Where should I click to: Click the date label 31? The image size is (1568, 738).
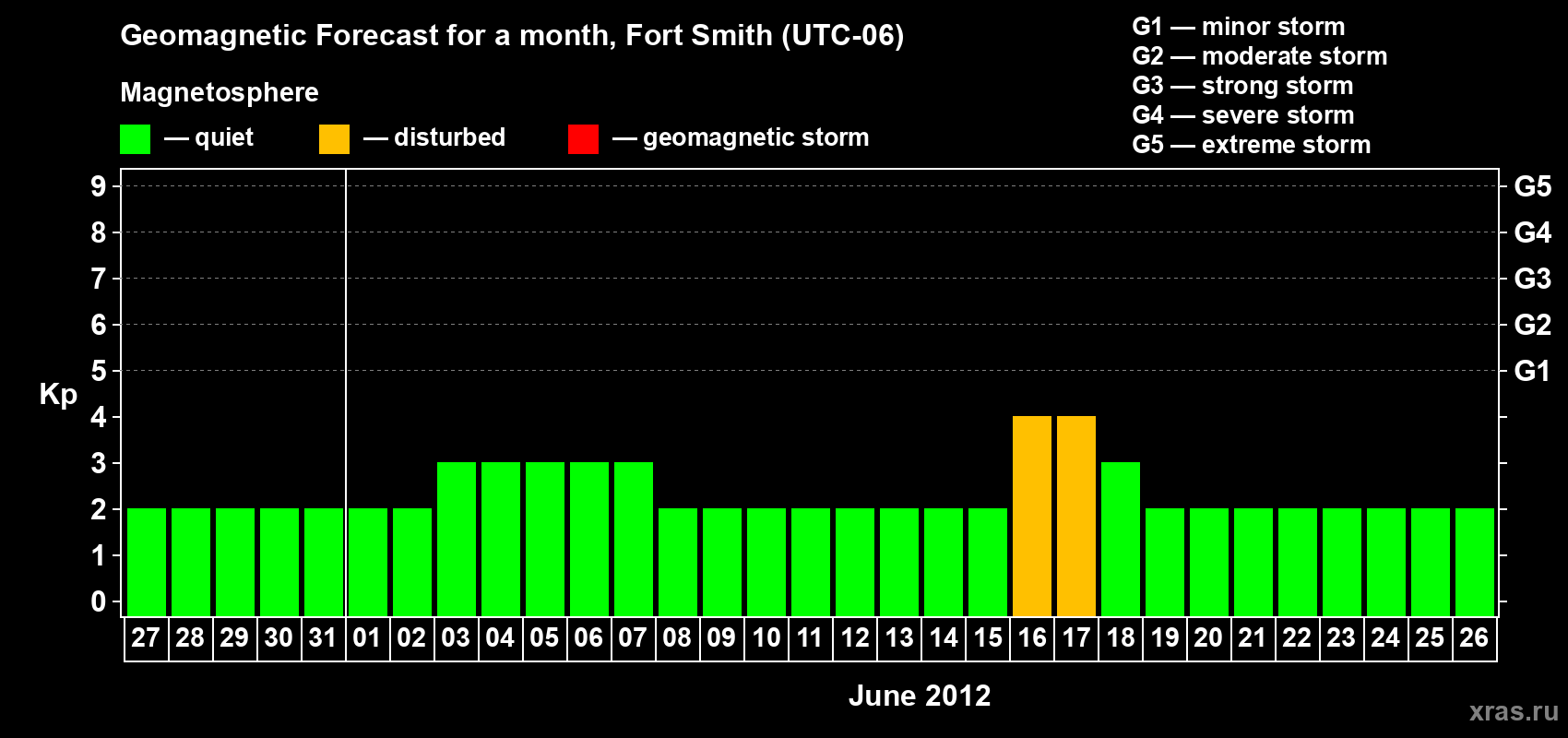click(323, 637)
